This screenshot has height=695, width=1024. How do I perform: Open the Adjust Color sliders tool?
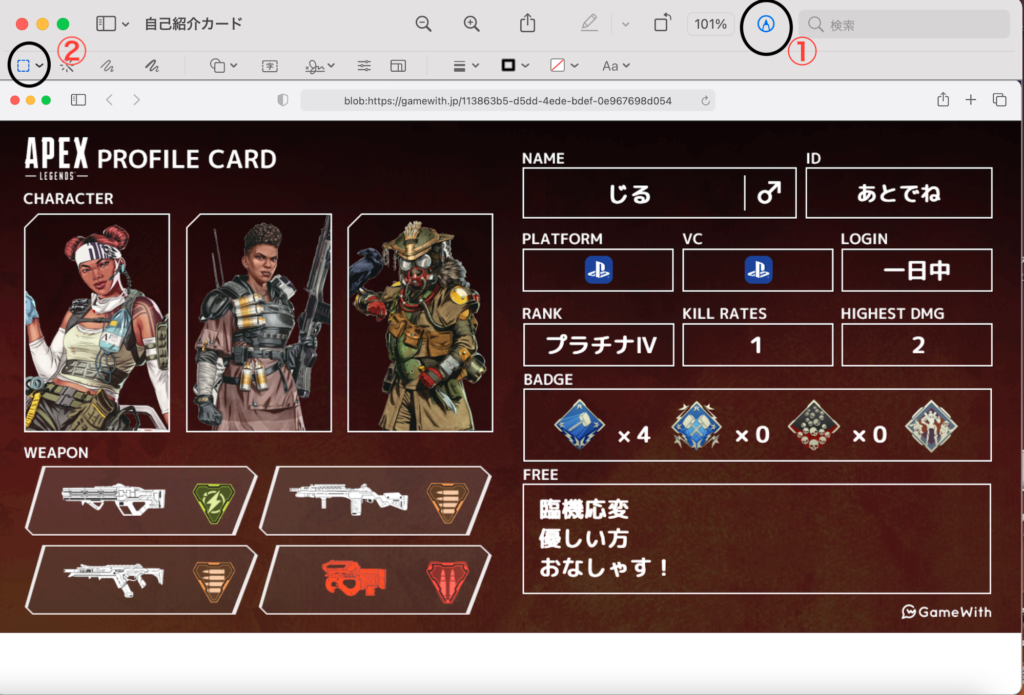click(x=365, y=66)
